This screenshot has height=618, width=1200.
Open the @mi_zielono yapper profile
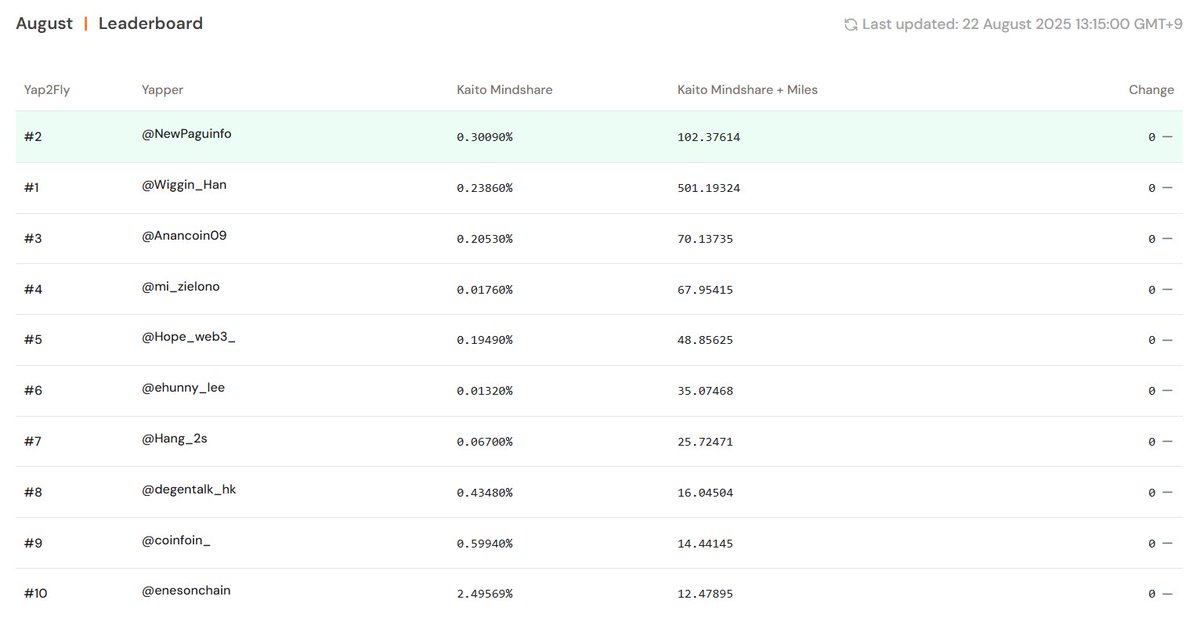tap(181, 287)
